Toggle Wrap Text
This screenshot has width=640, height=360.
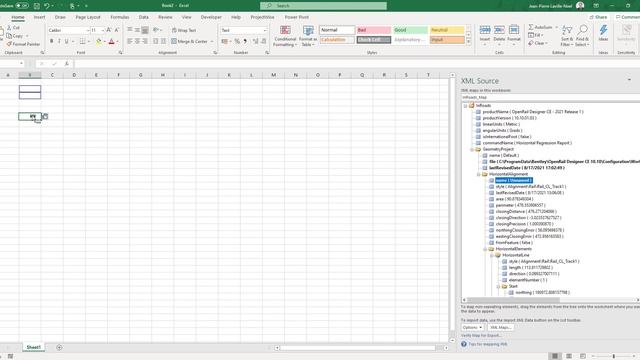[184, 30]
